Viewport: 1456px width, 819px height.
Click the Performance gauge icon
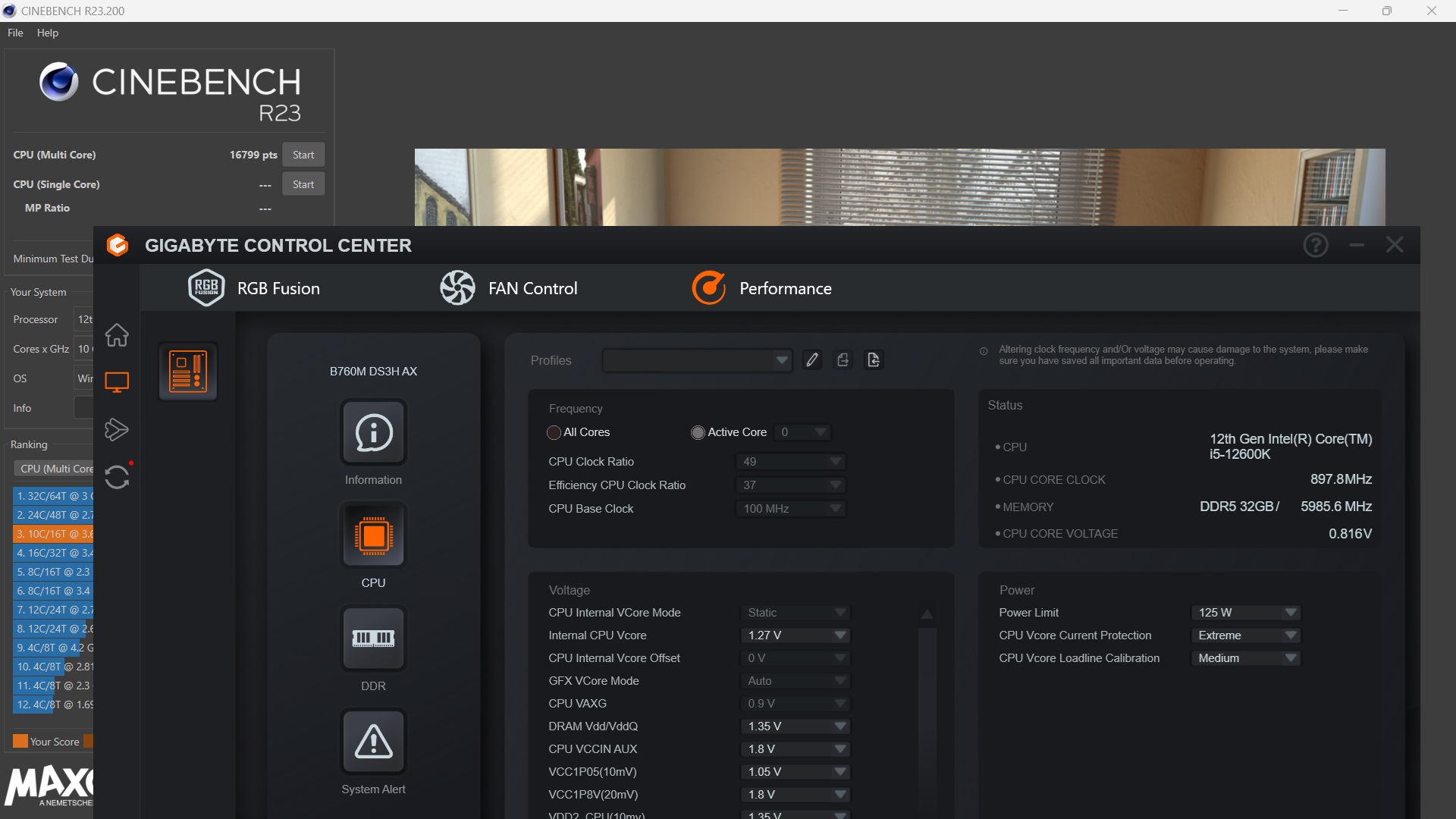[709, 288]
